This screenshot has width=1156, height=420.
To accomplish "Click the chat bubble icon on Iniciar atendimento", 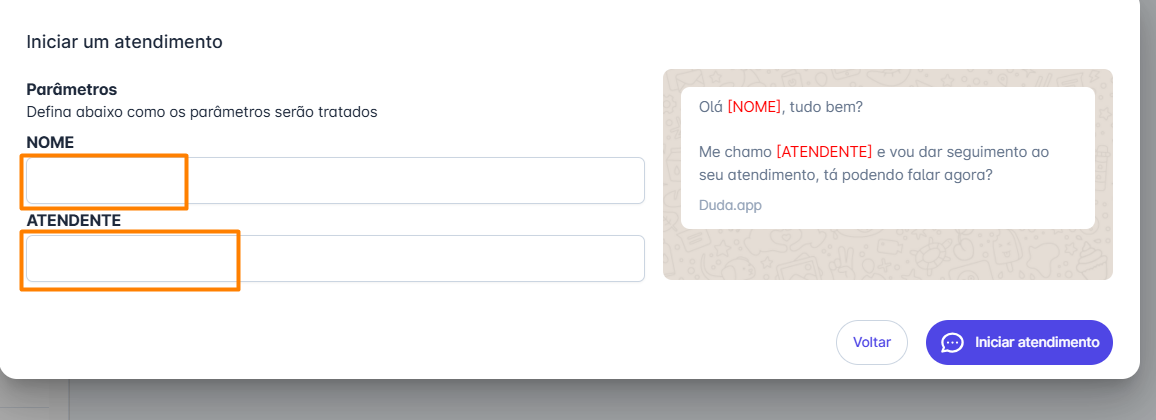I will tap(952, 342).
